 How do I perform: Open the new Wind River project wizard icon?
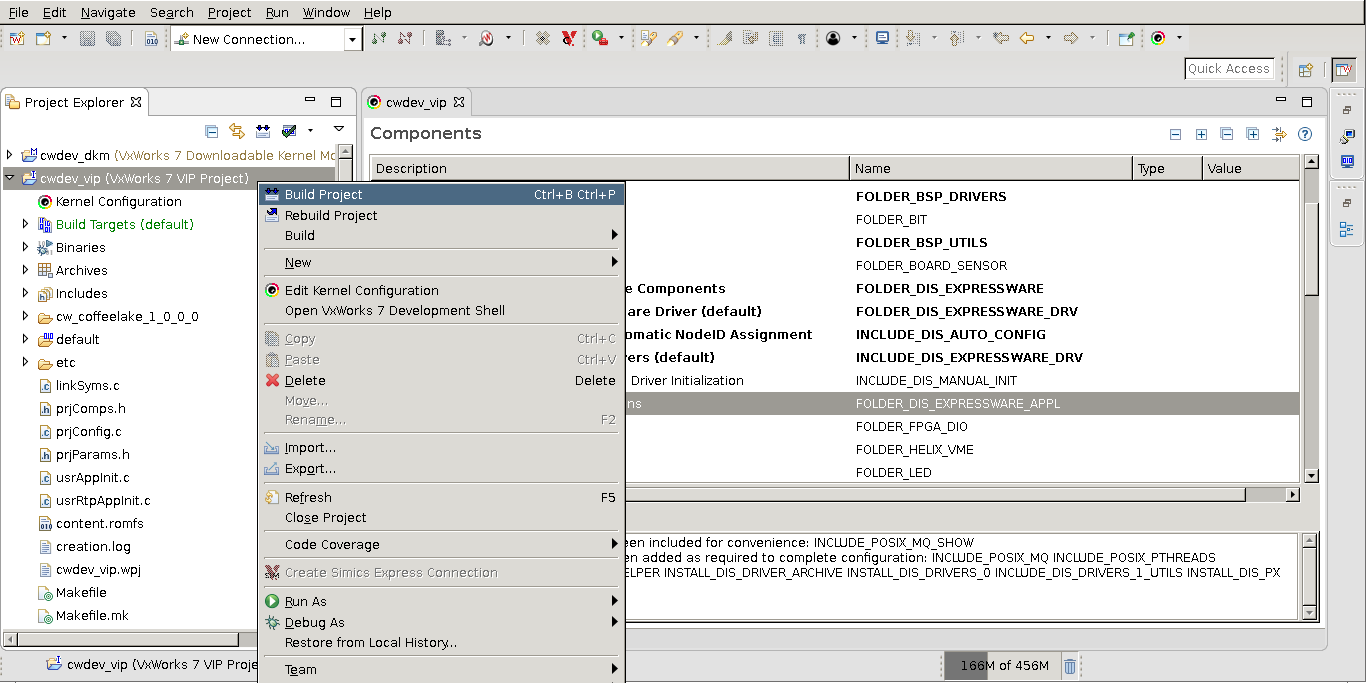17,39
